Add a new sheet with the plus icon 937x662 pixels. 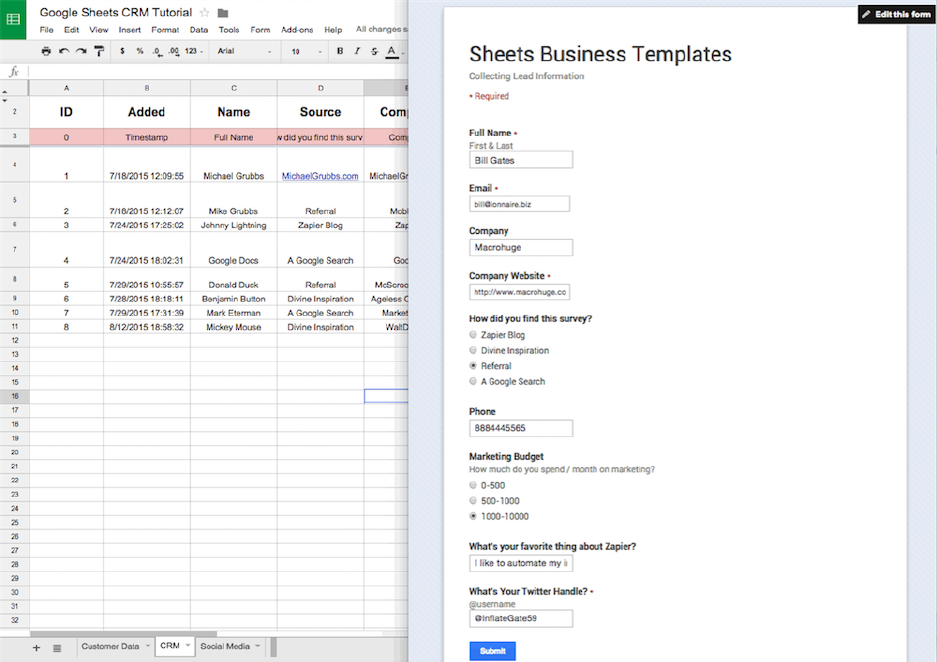(36, 648)
